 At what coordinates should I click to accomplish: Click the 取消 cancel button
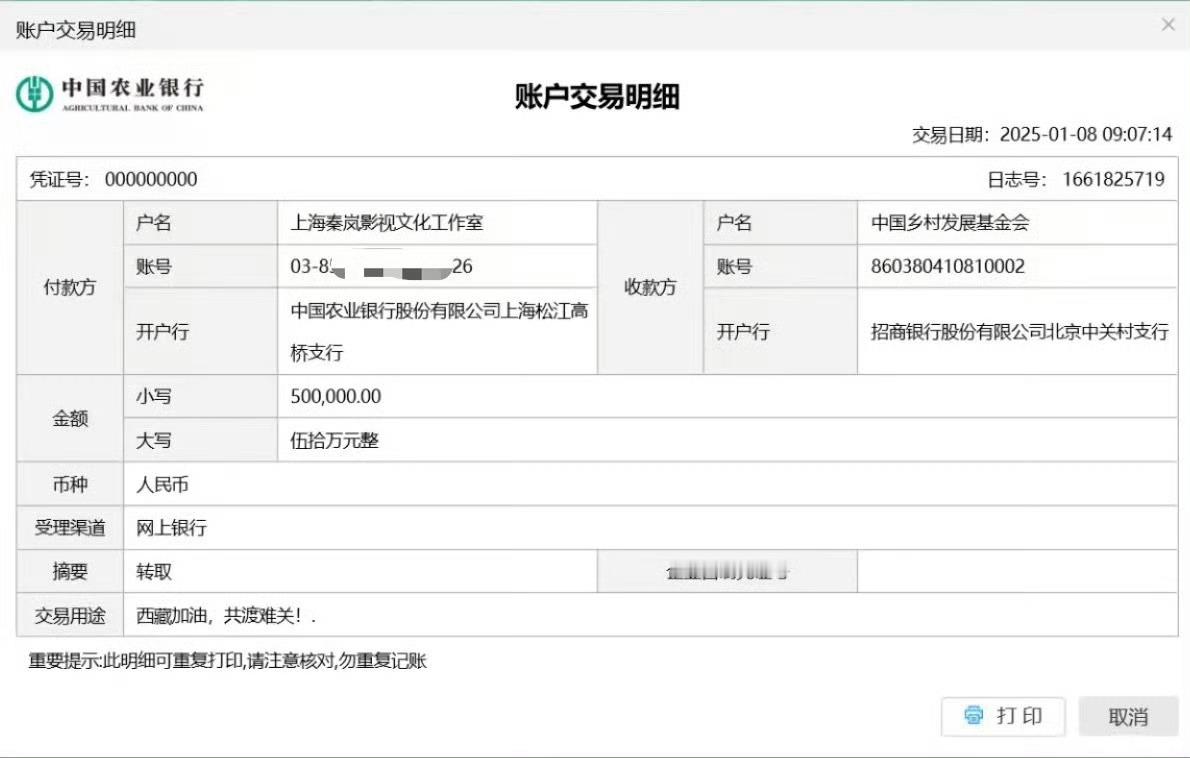coord(1128,716)
